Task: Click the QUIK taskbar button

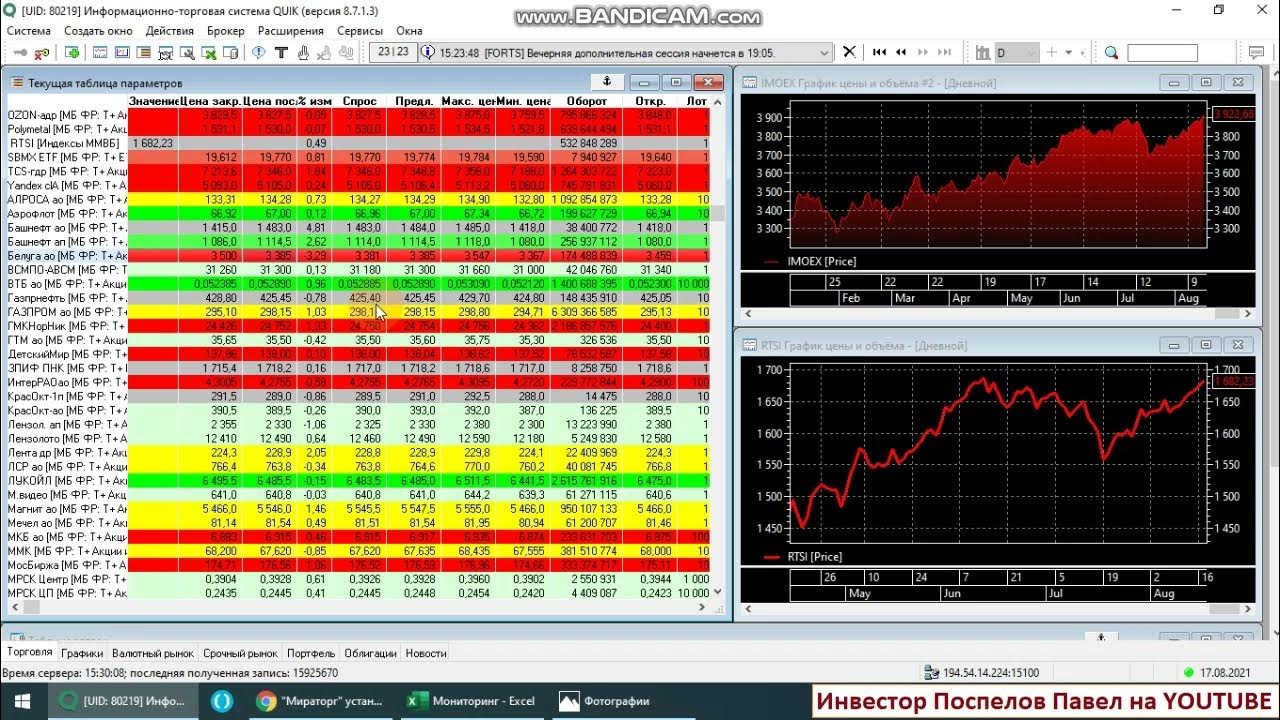Action: coord(122,701)
